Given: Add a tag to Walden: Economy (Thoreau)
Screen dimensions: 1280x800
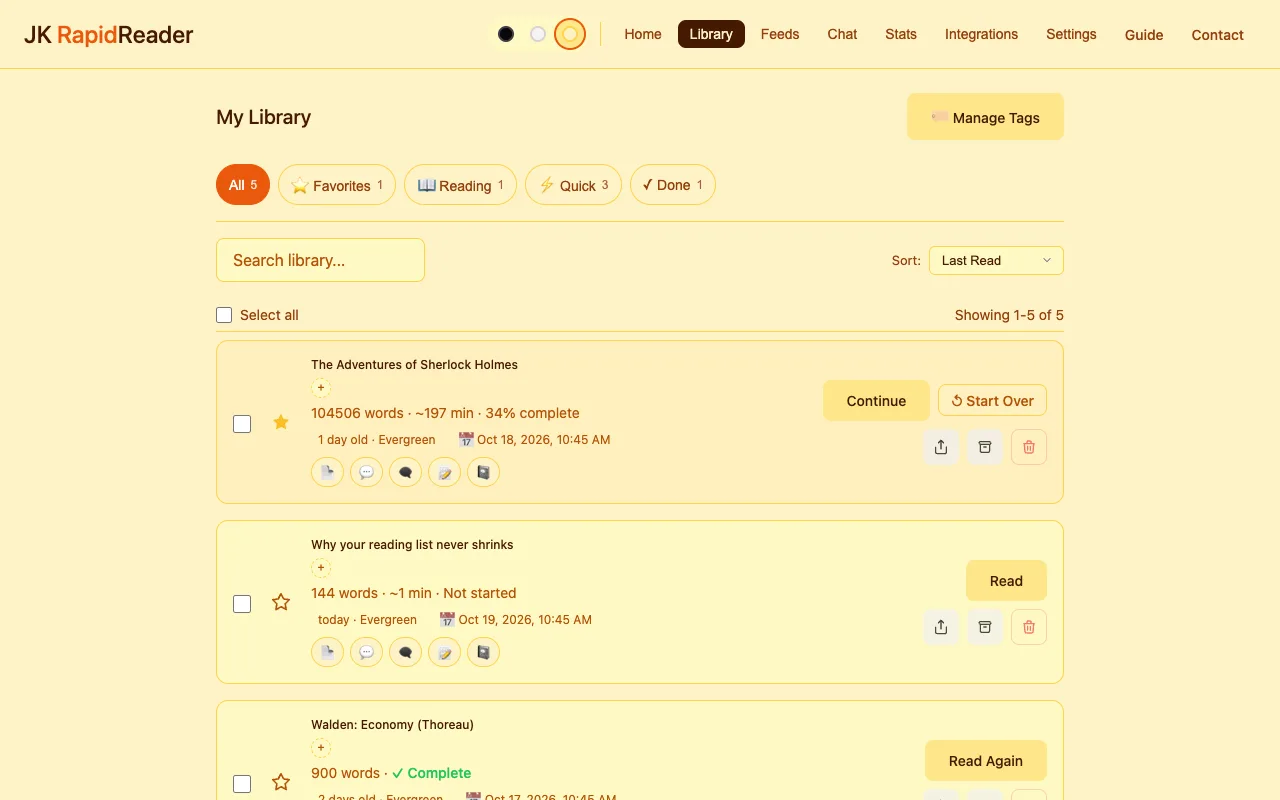Looking at the screenshot, I should tap(321, 748).
